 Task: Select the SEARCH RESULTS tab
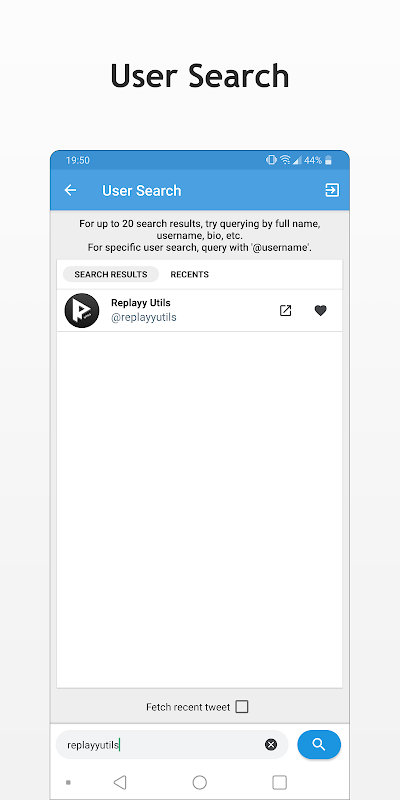point(111,274)
